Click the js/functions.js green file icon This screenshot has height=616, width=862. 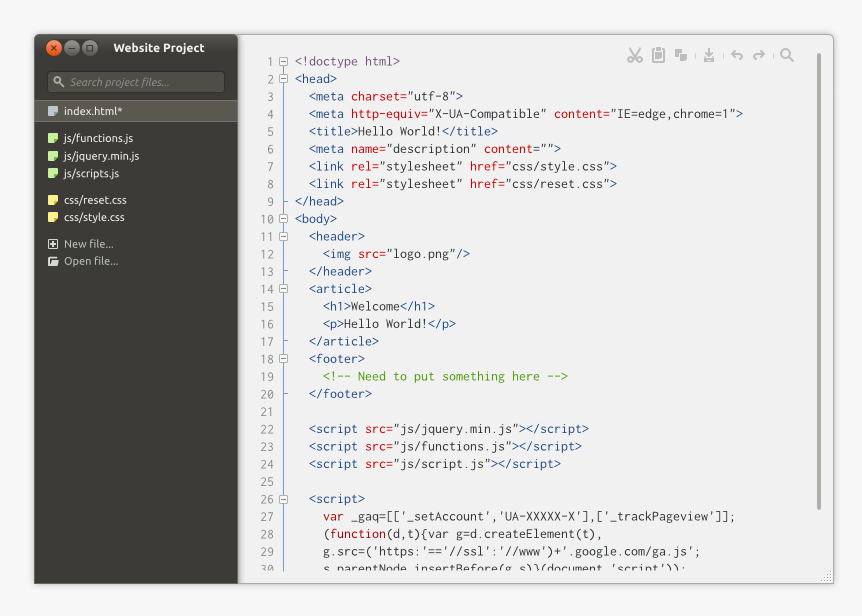(53, 138)
